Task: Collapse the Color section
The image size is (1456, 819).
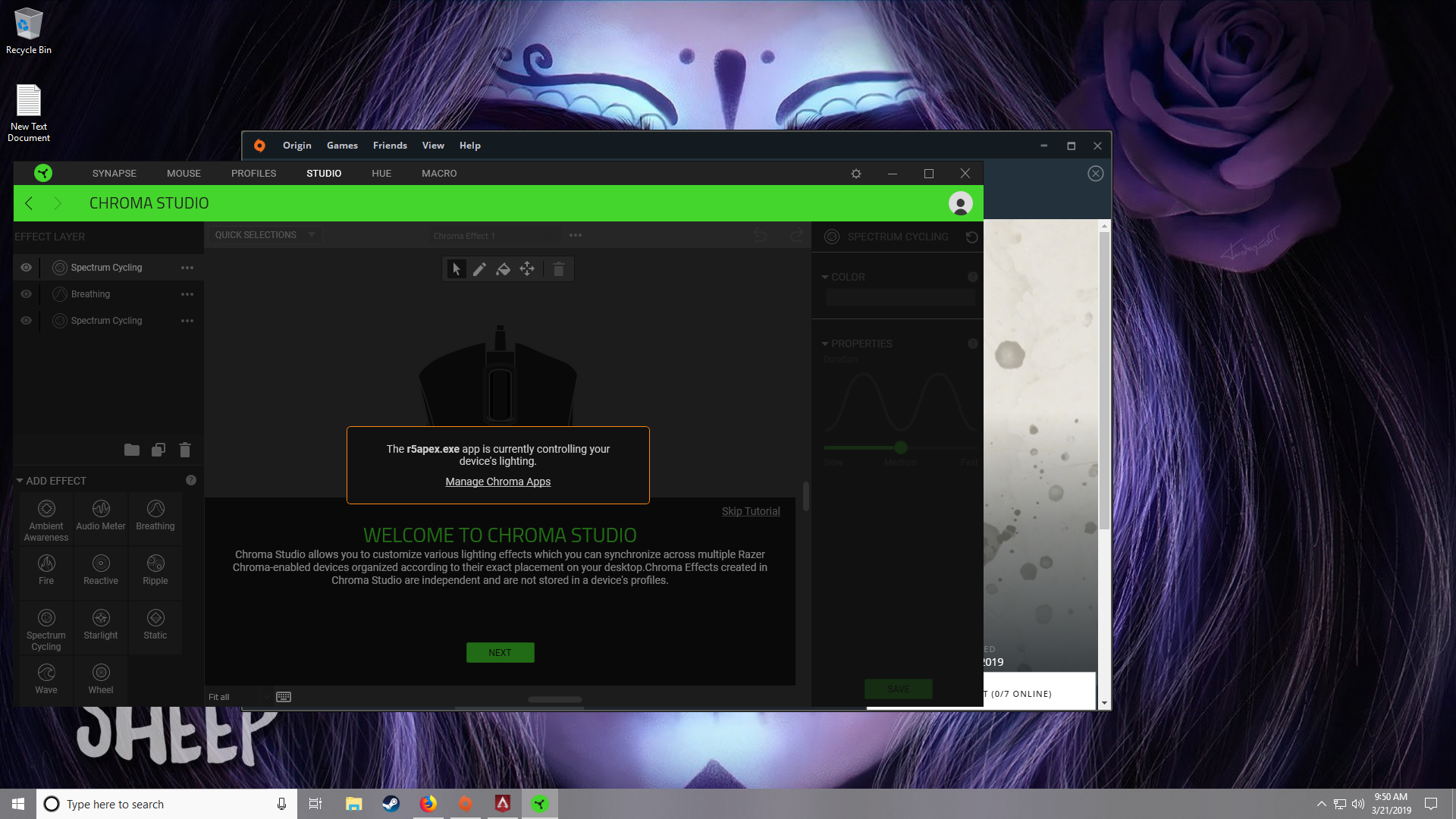Action: click(825, 277)
